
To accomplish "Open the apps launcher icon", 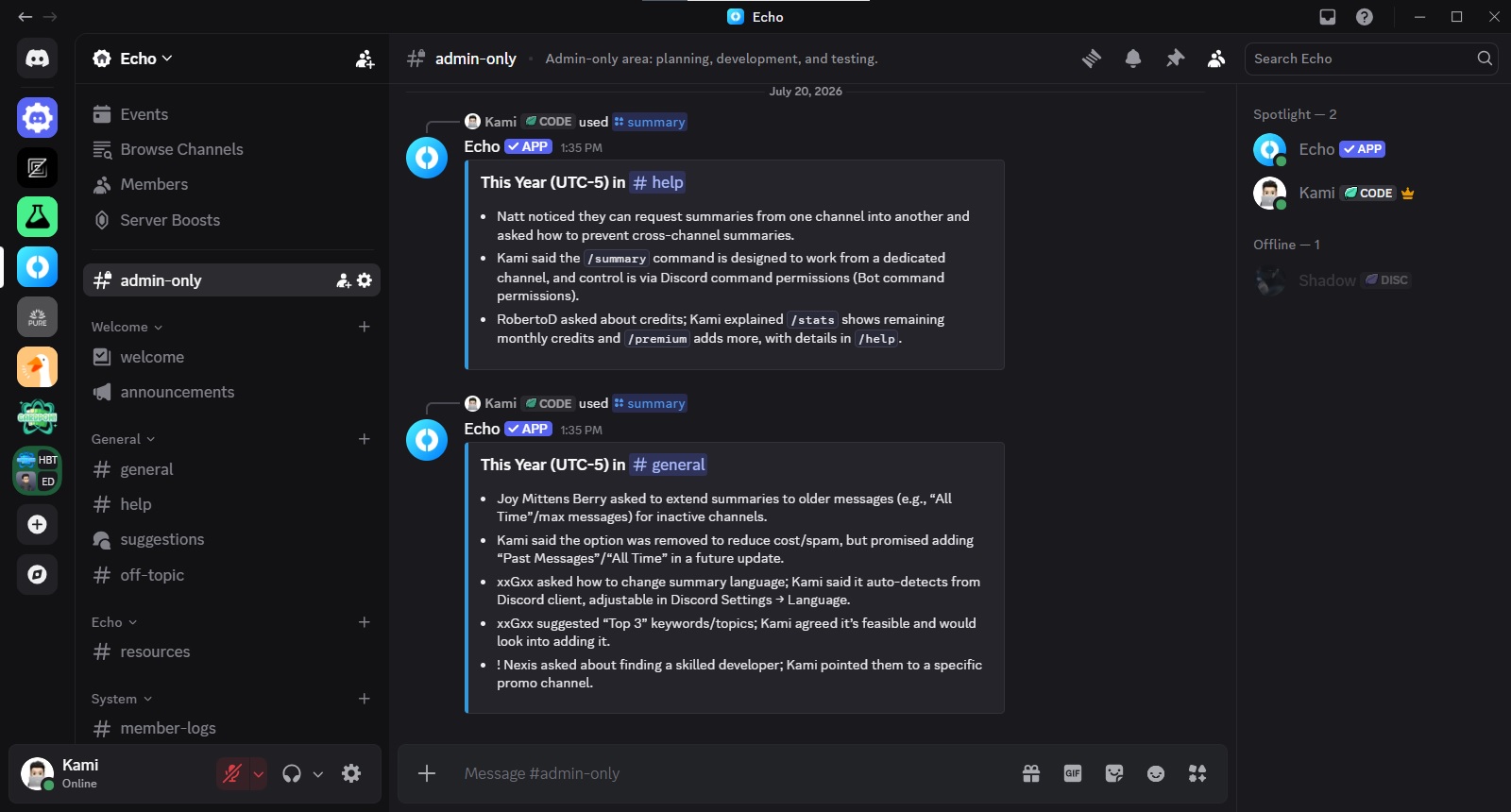I will tap(1197, 774).
